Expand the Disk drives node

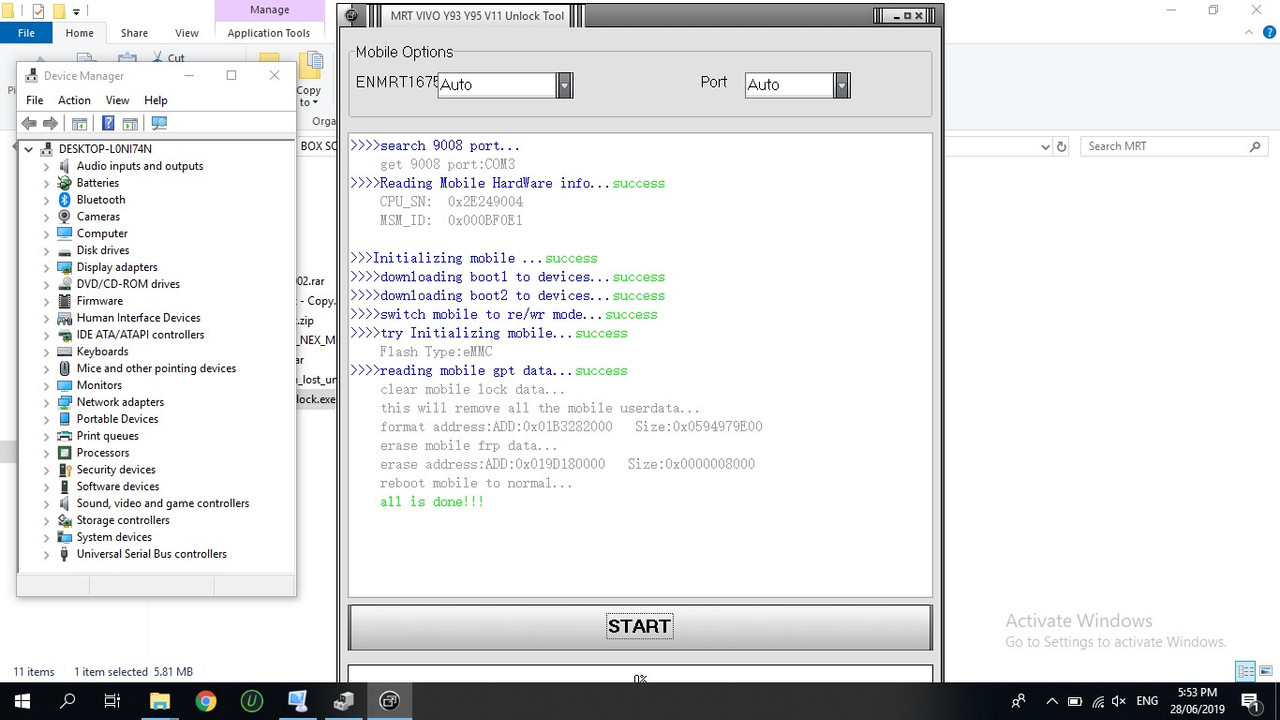click(46, 250)
